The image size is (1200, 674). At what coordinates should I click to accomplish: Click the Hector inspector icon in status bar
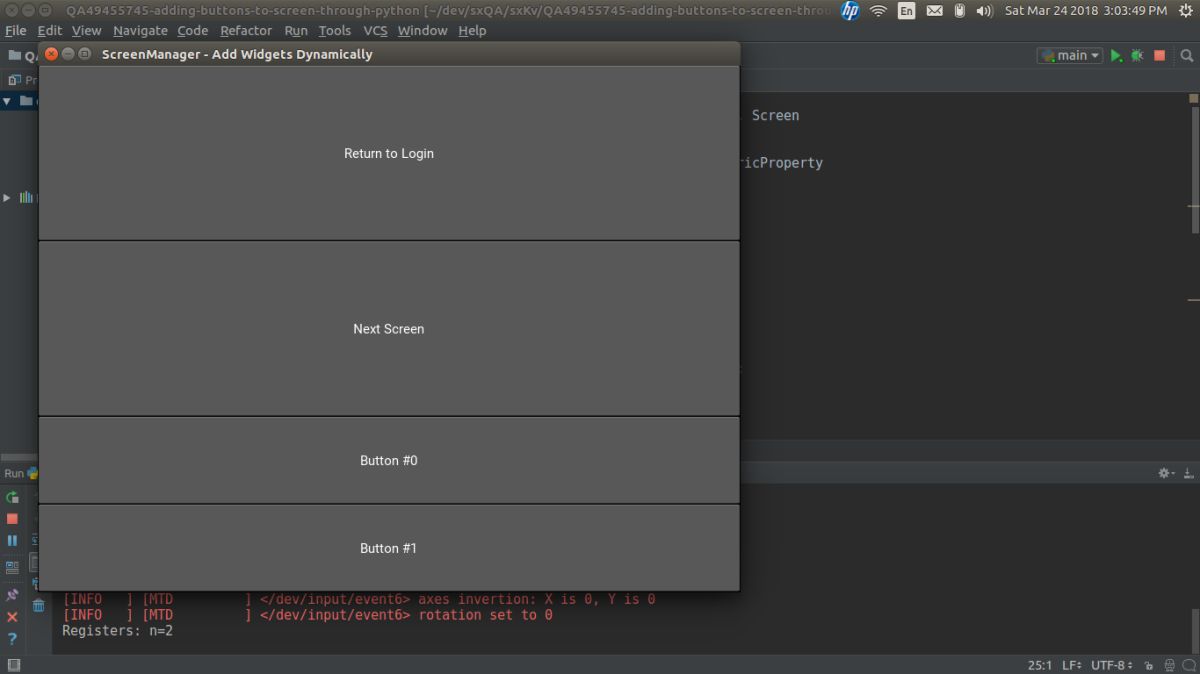point(1169,665)
